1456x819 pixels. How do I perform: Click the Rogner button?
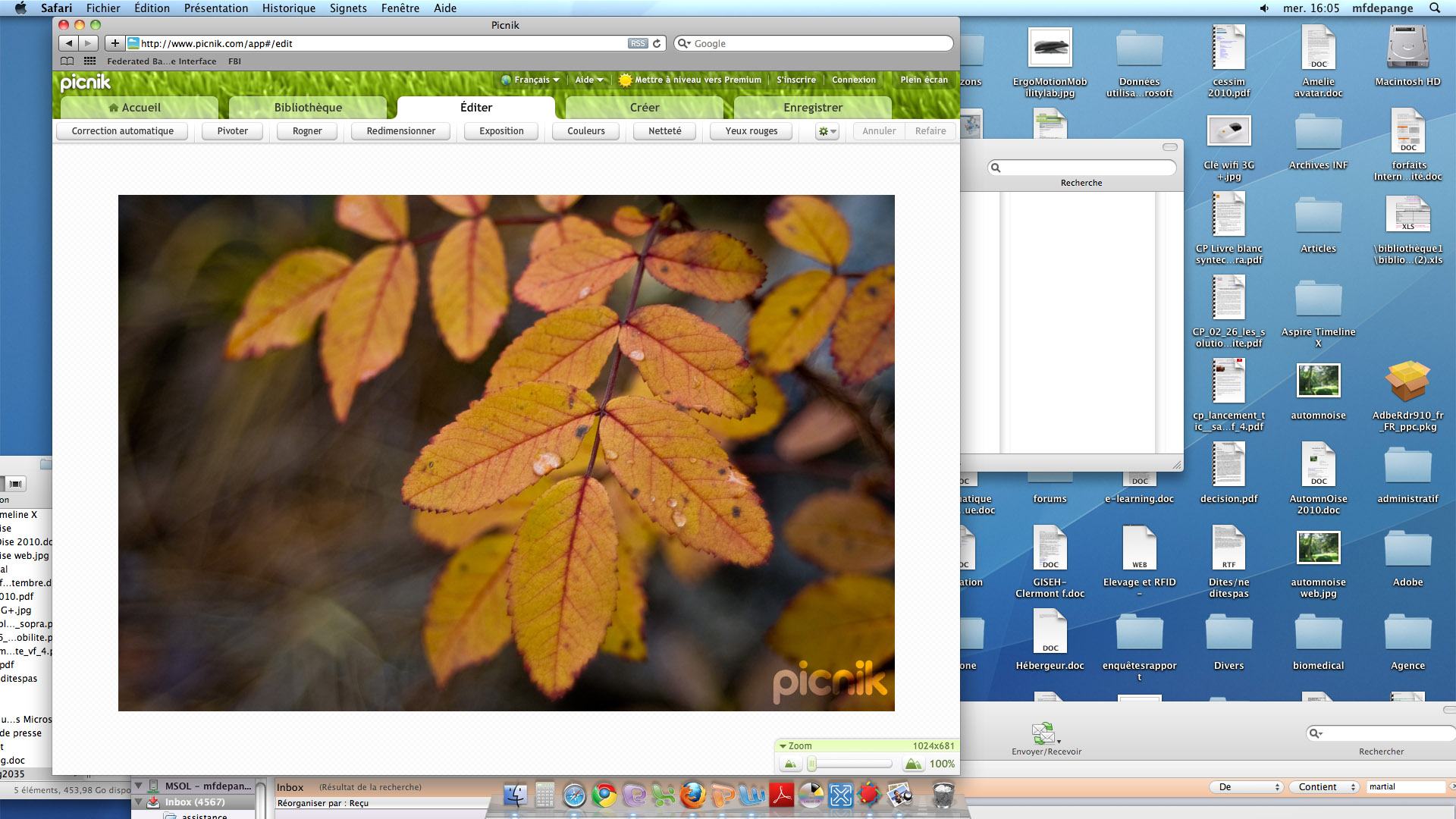pyautogui.click(x=307, y=131)
